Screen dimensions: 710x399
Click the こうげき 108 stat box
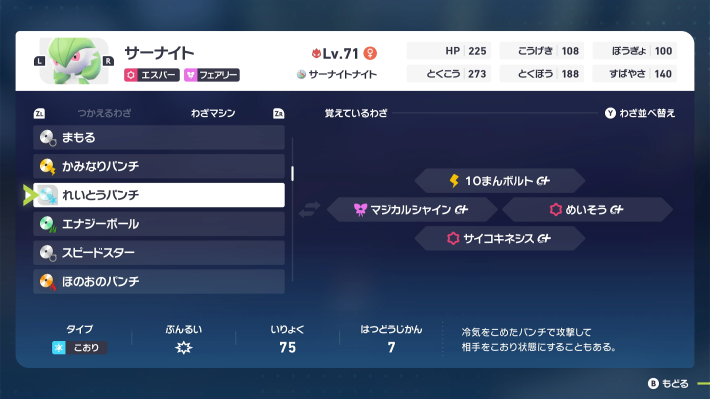pos(542,51)
